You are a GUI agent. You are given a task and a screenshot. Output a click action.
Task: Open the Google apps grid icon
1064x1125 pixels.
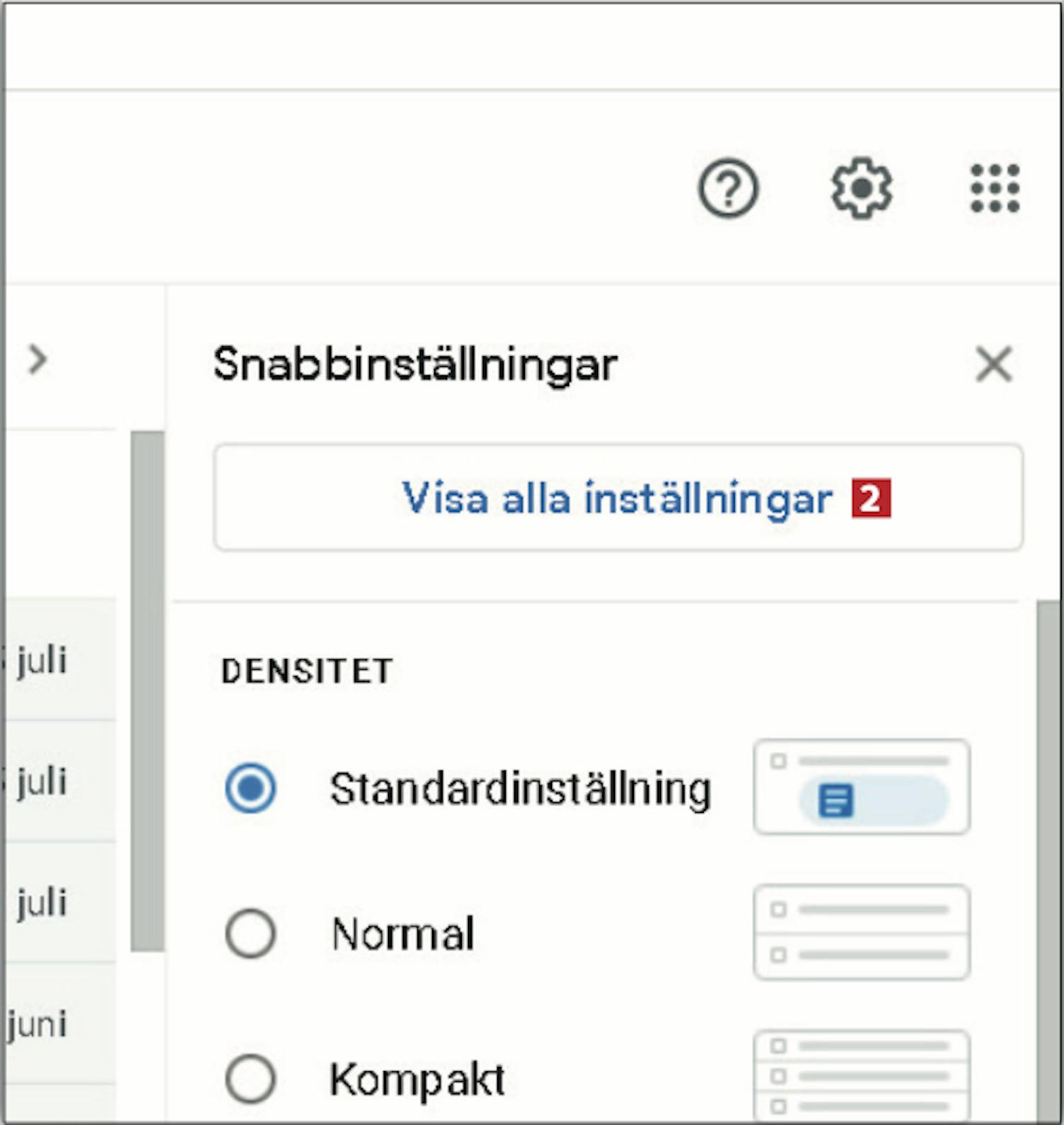[994, 188]
